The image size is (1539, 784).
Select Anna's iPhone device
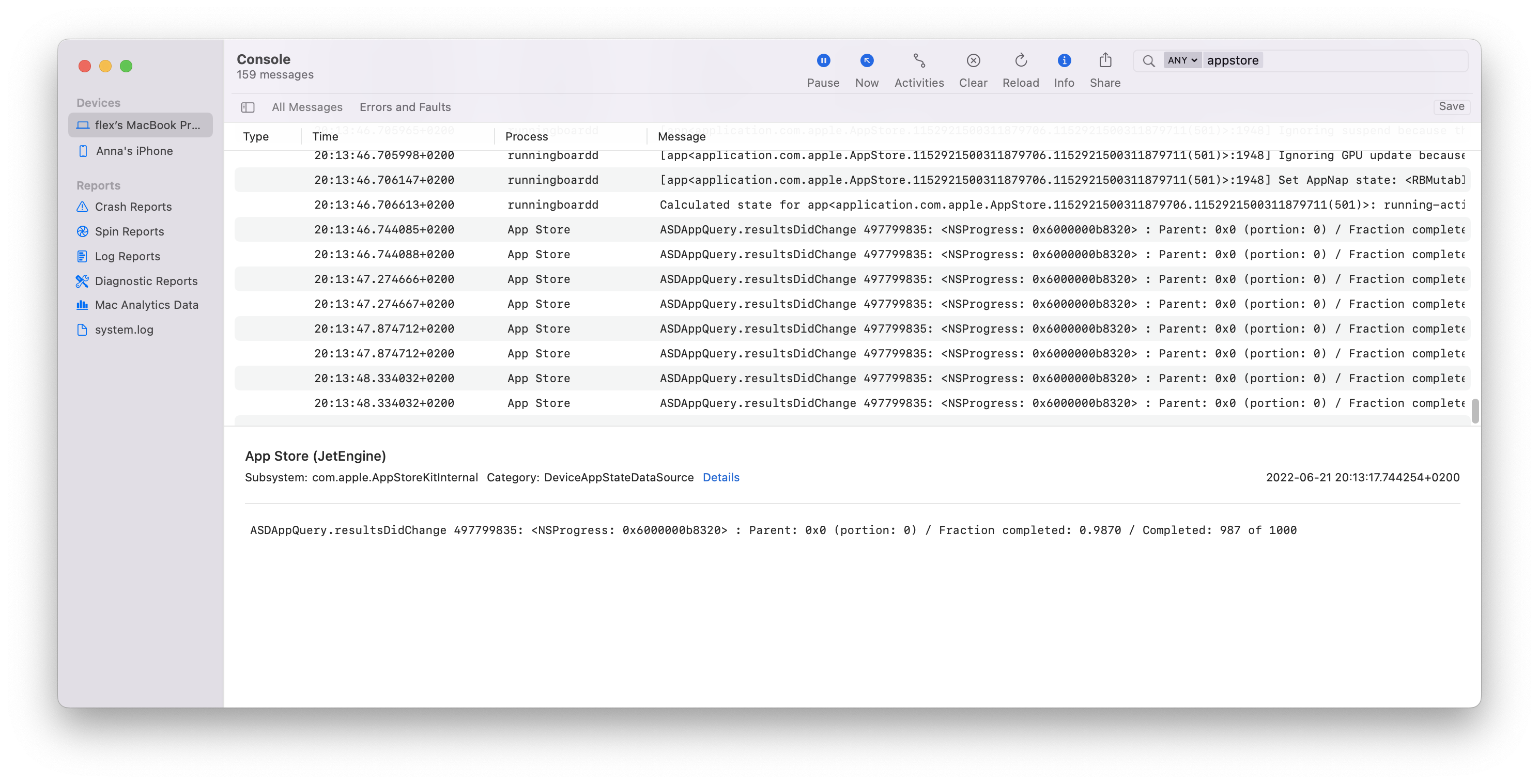pyautogui.click(x=134, y=151)
